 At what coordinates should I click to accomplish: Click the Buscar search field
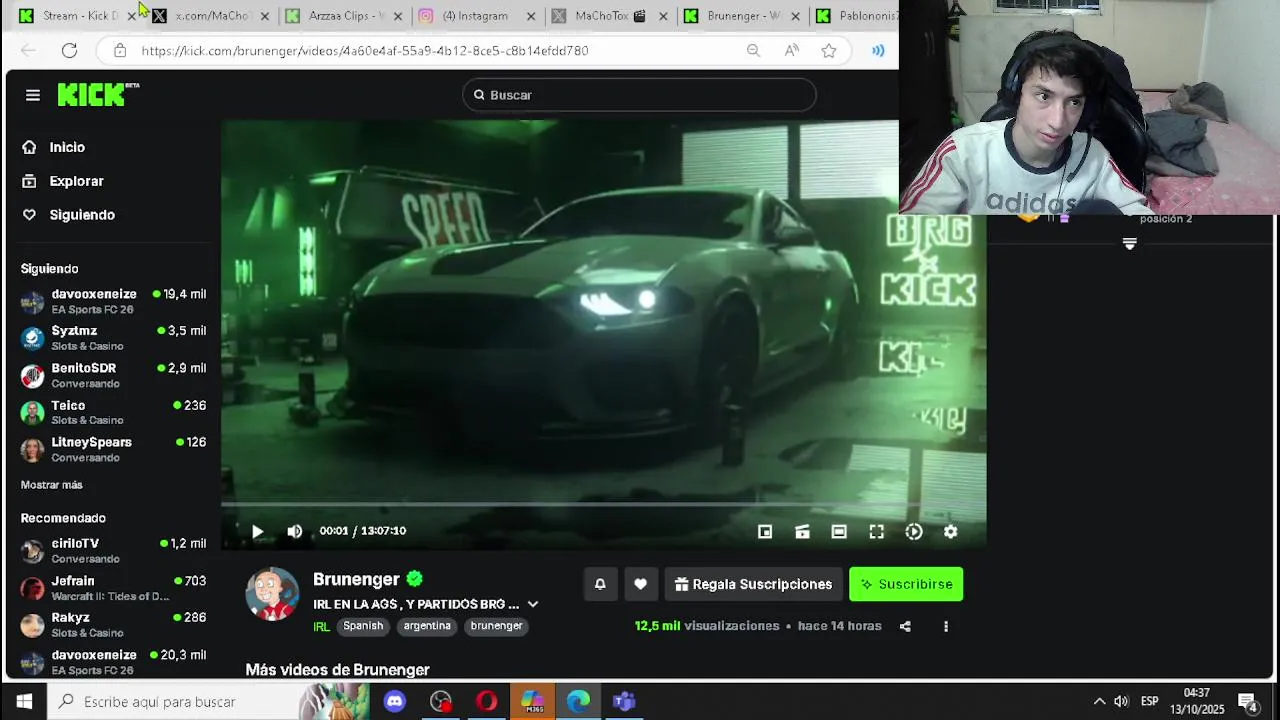pyautogui.click(x=640, y=95)
